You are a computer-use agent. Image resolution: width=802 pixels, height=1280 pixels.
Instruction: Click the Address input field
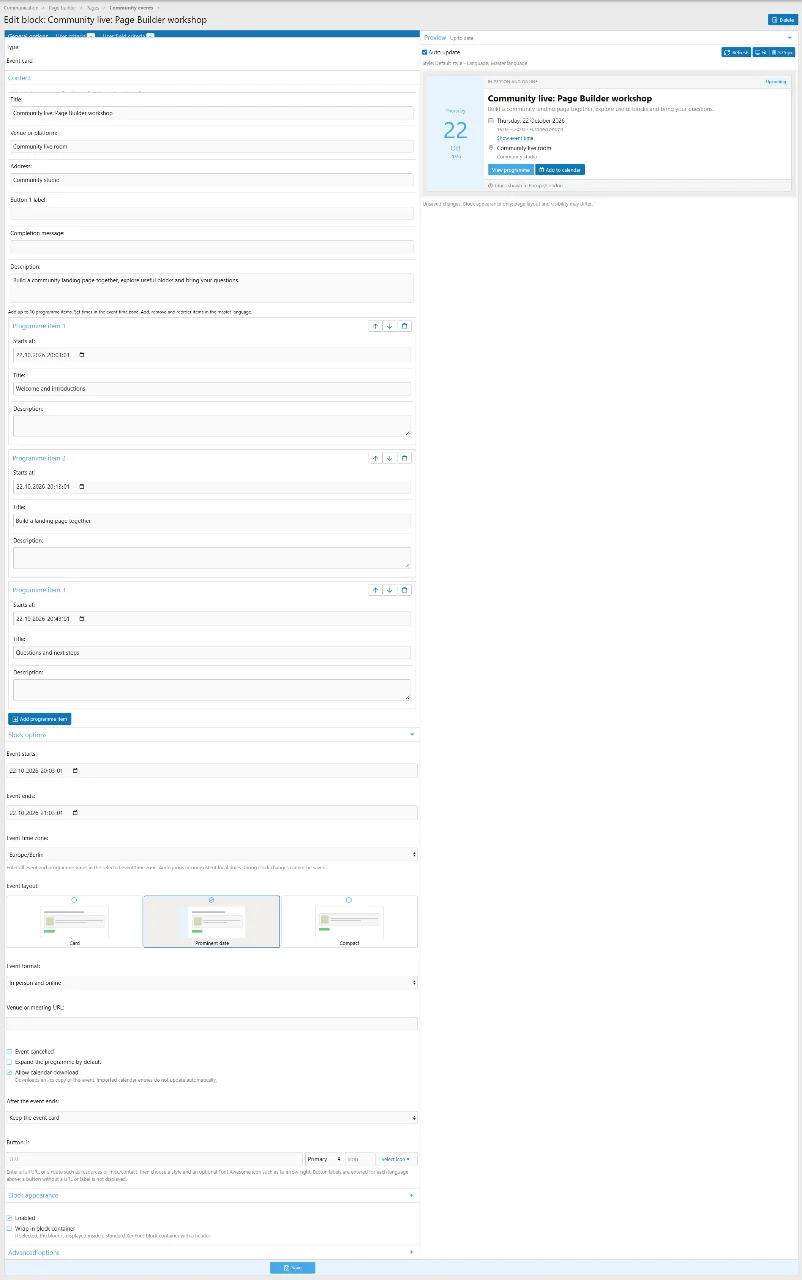[x=211, y=180]
